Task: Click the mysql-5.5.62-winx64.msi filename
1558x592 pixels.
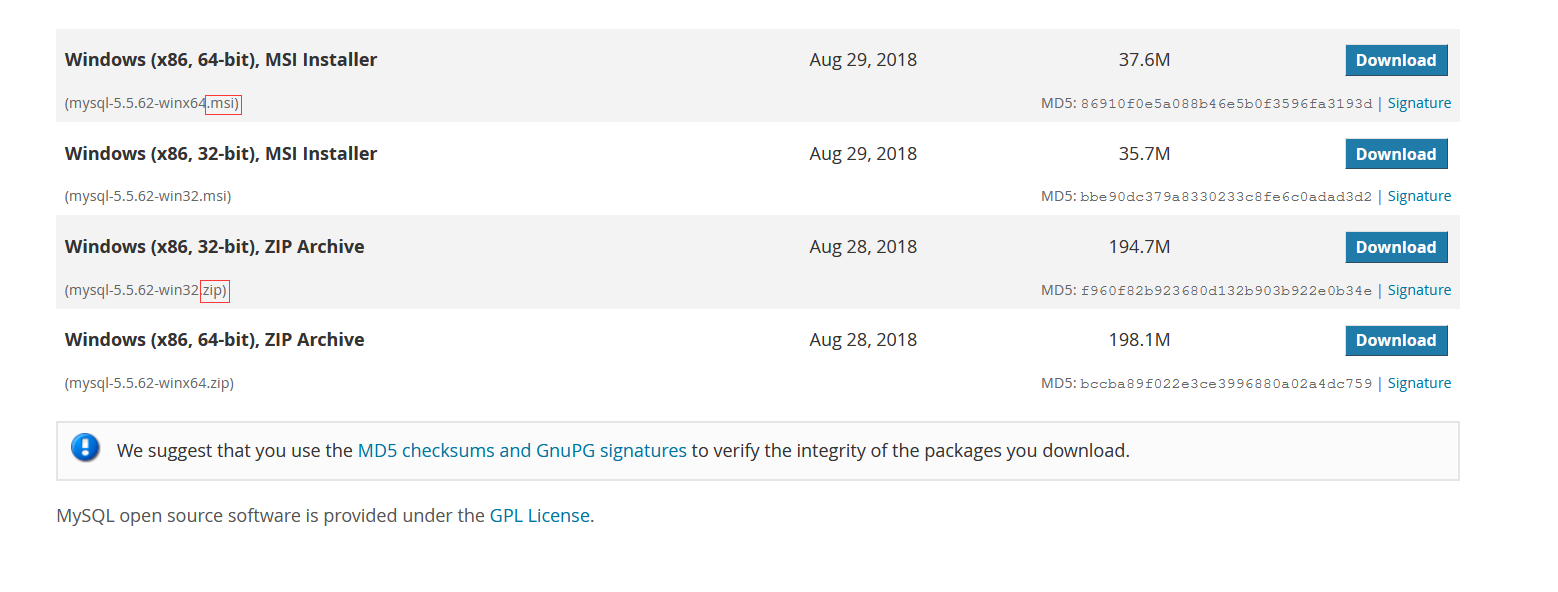Action: (x=153, y=103)
